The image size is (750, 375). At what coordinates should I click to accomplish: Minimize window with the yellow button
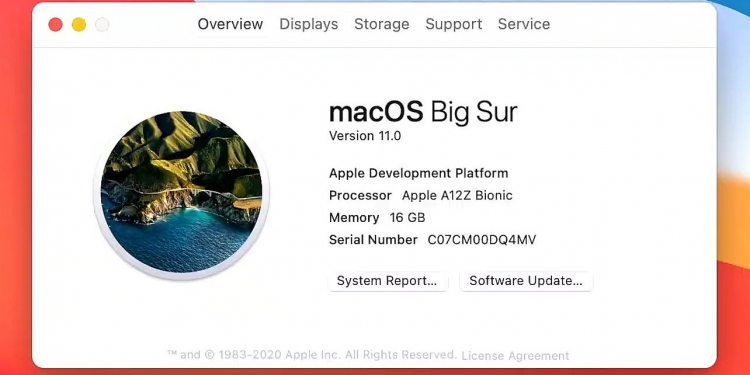(79, 24)
